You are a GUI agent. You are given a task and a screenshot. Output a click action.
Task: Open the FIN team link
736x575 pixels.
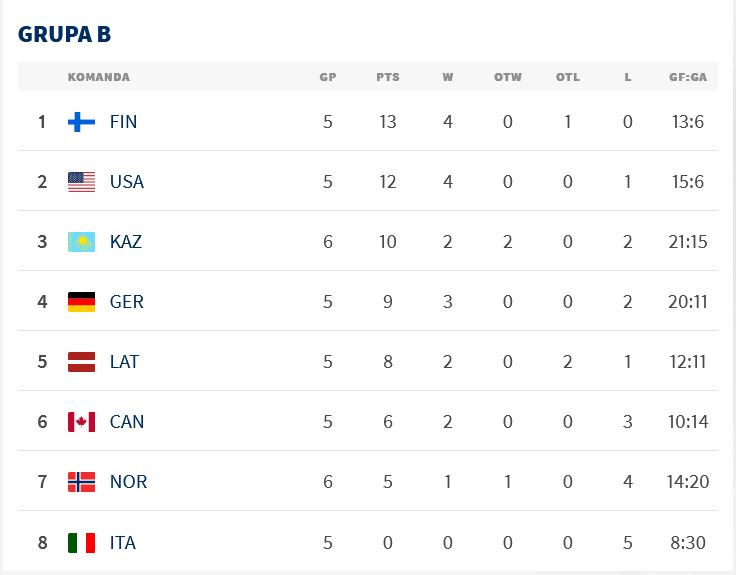(x=123, y=122)
